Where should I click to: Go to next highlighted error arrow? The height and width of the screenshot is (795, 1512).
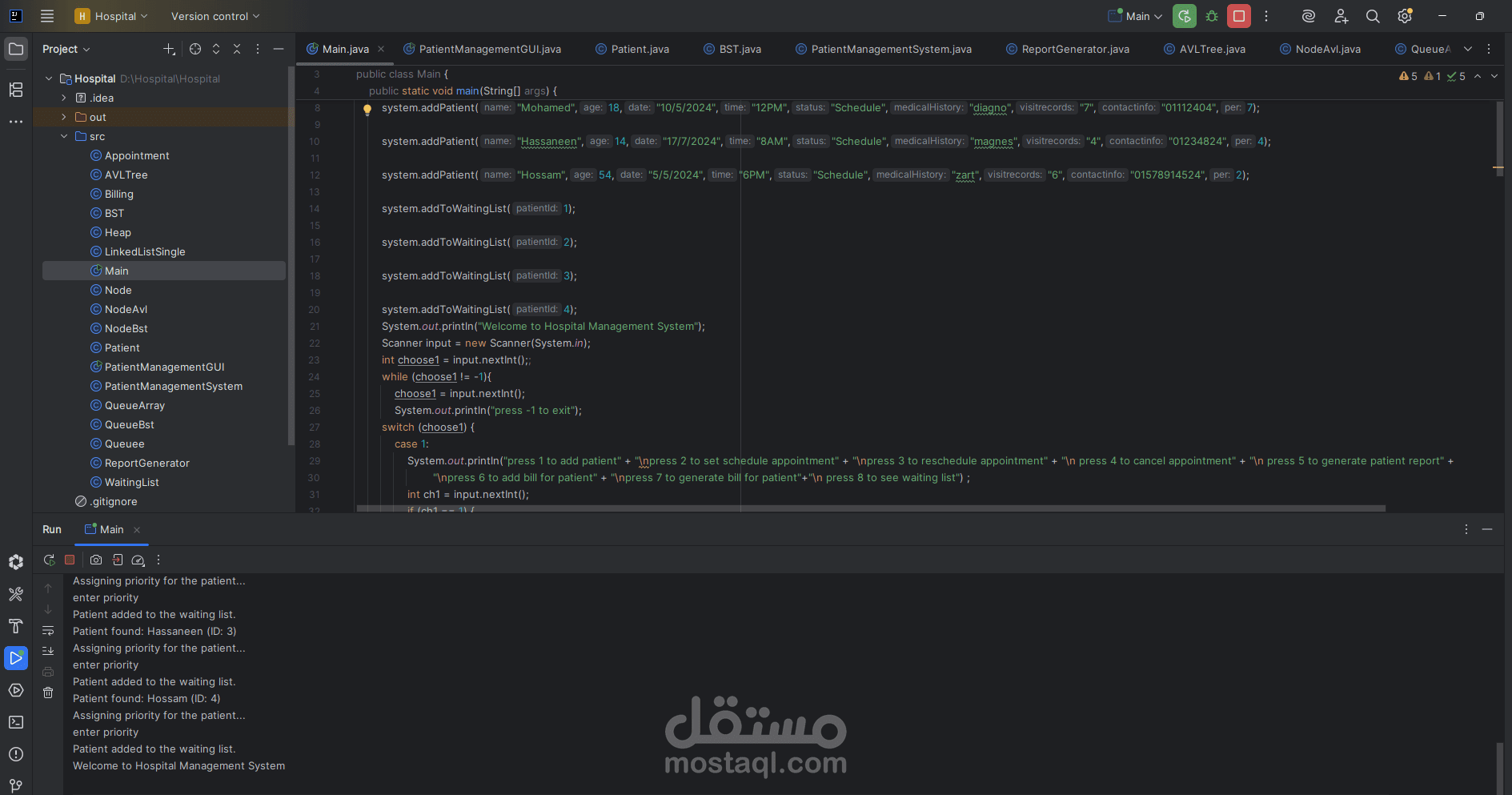(1494, 76)
